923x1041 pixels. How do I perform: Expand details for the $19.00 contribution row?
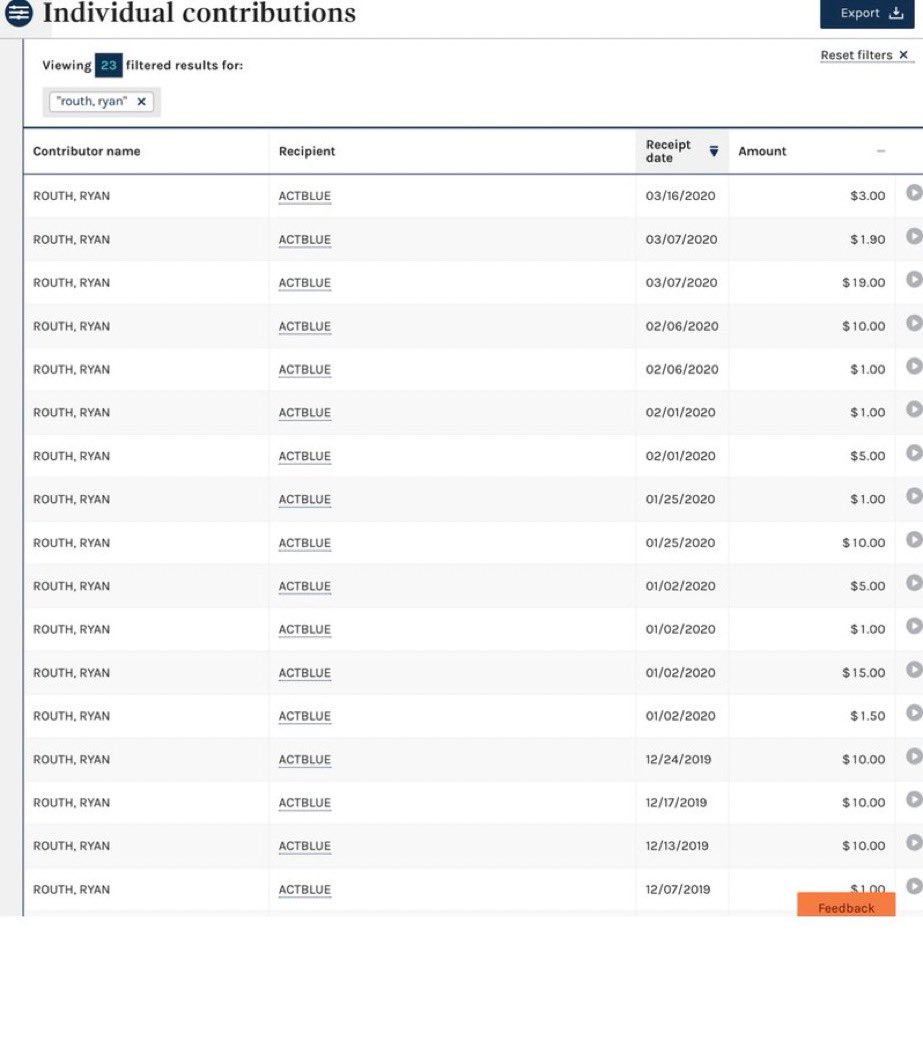914,280
